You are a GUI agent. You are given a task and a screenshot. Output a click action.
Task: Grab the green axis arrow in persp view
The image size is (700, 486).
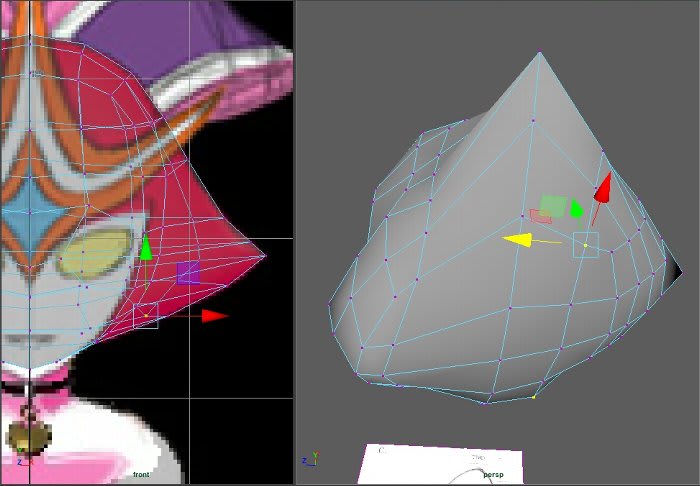[x=577, y=208]
